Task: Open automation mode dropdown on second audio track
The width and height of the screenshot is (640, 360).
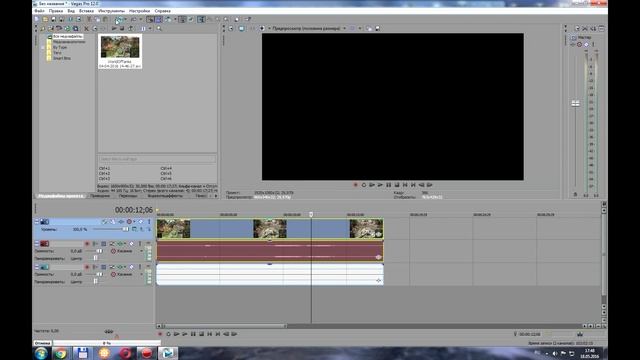Action: coord(142,274)
